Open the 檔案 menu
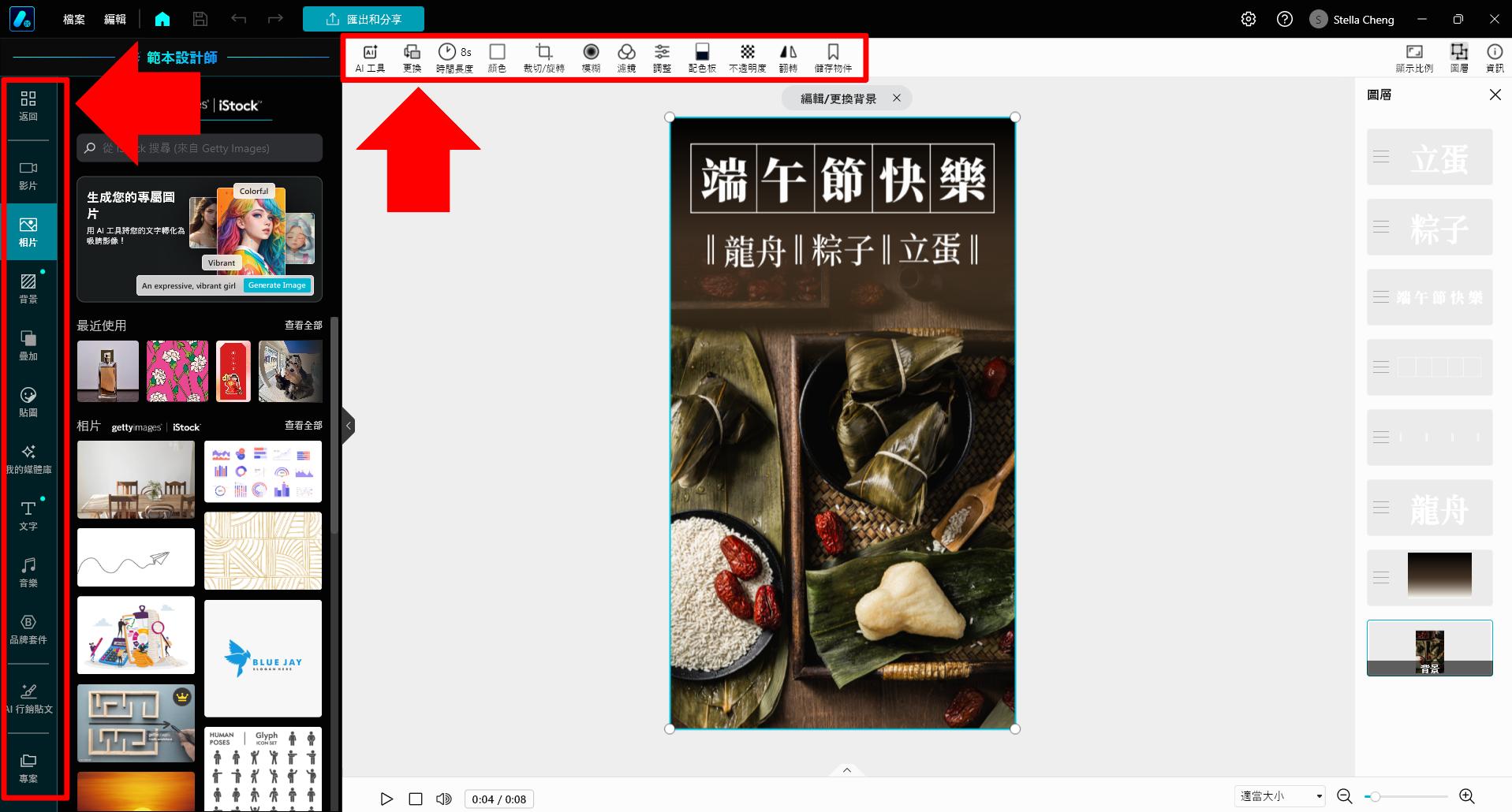Viewport: 1512px width, 812px height. tap(73, 19)
